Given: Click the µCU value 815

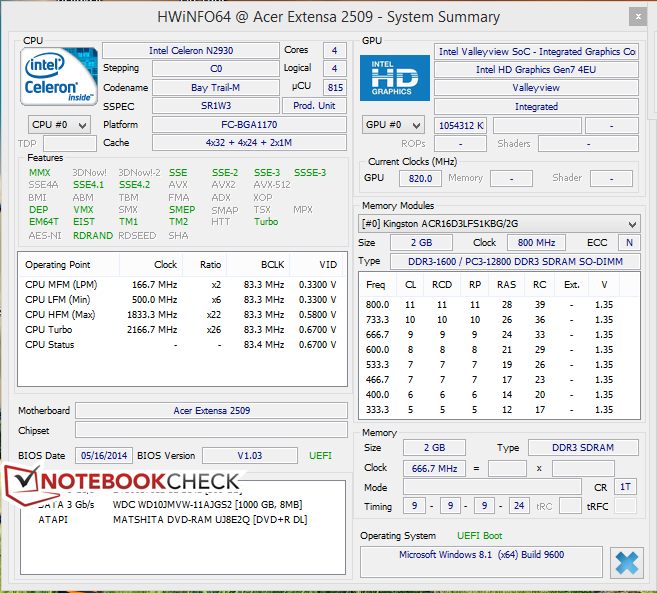Looking at the screenshot, I should click(335, 88).
